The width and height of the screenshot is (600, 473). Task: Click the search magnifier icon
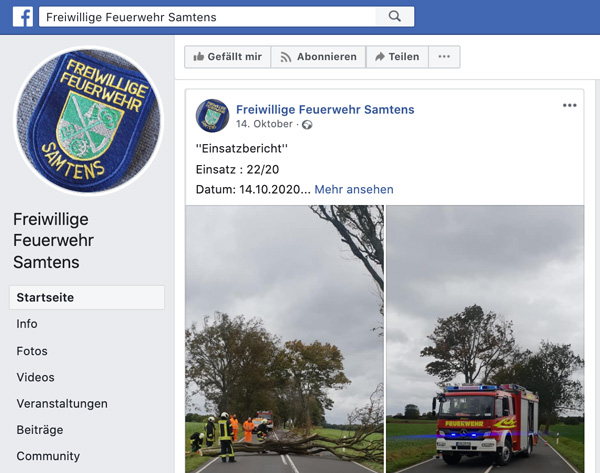coord(395,16)
